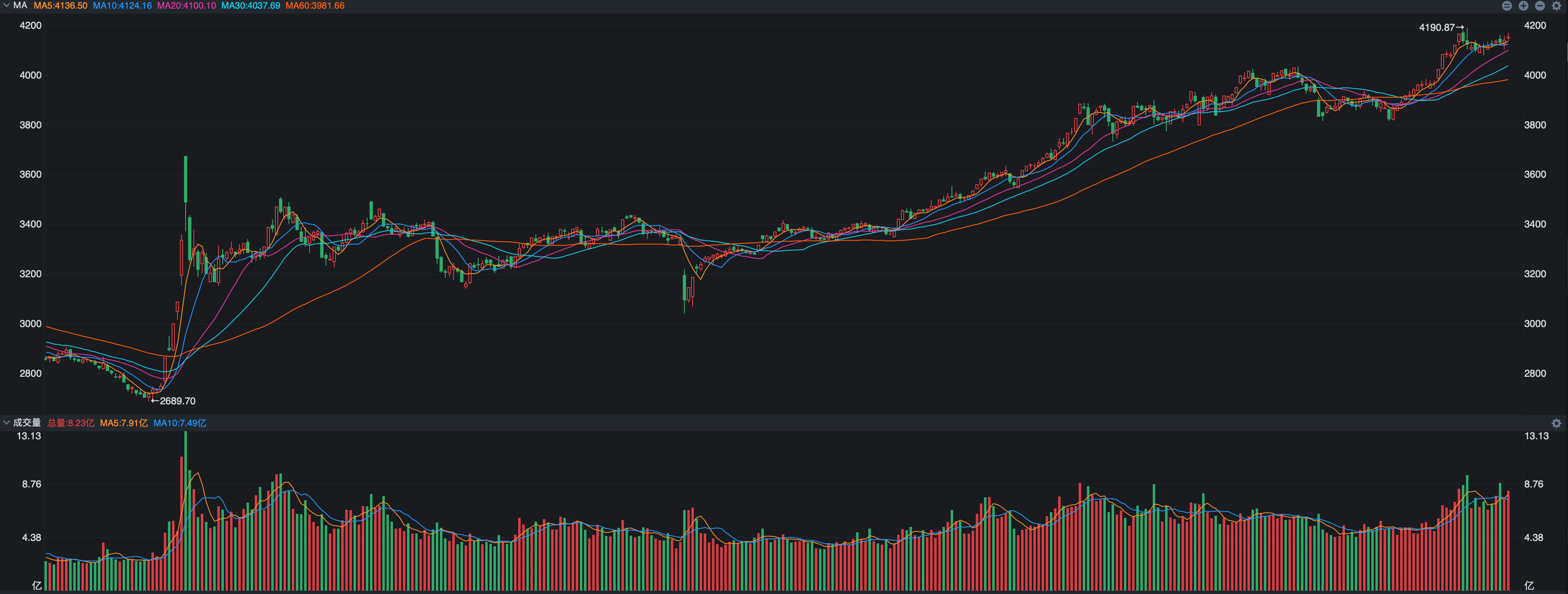Open the MA indicator label dropdown
Image resolution: width=1568 pixels, height=594 pixels.
coord(20,5)
